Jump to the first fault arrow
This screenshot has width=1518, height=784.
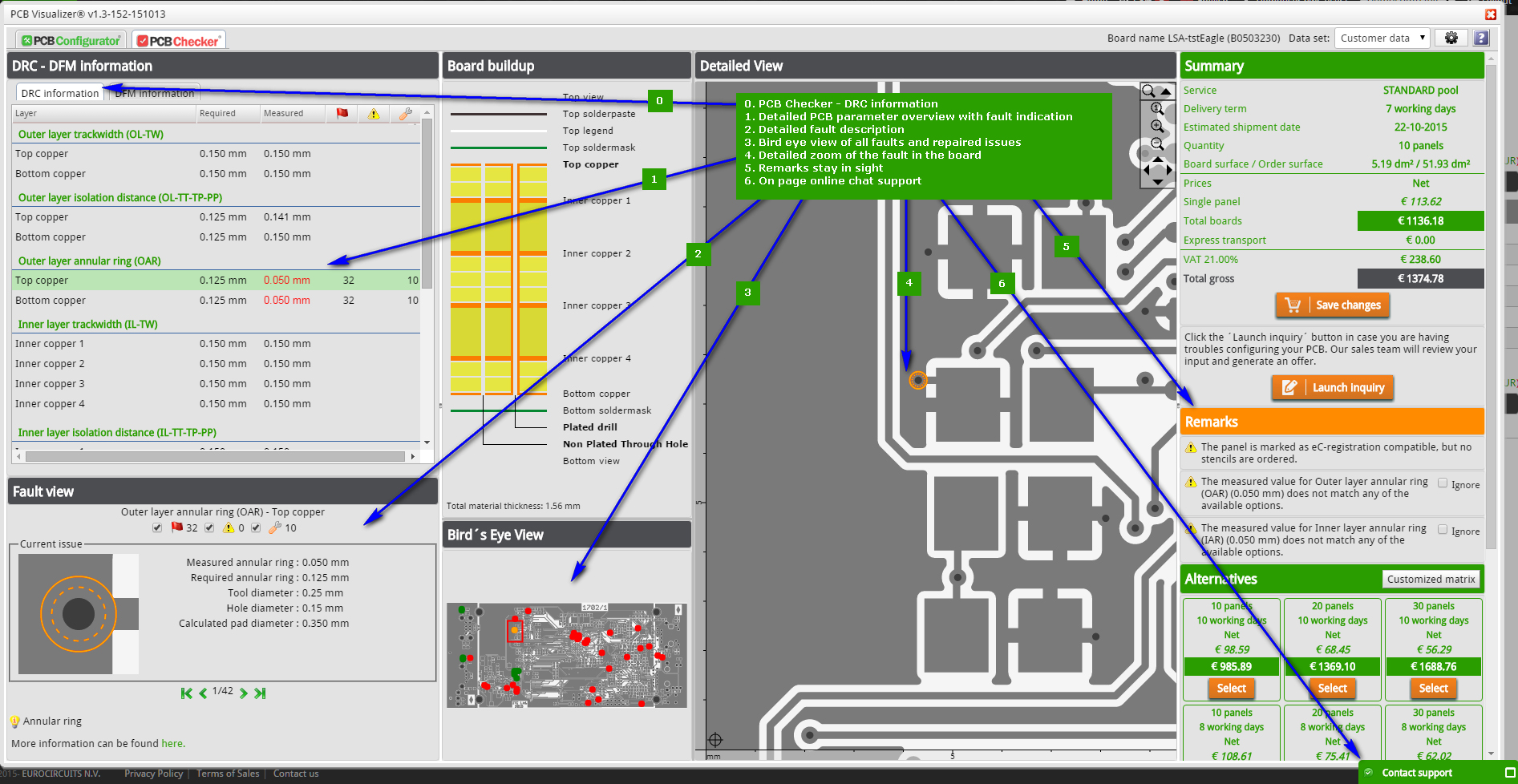186,693
